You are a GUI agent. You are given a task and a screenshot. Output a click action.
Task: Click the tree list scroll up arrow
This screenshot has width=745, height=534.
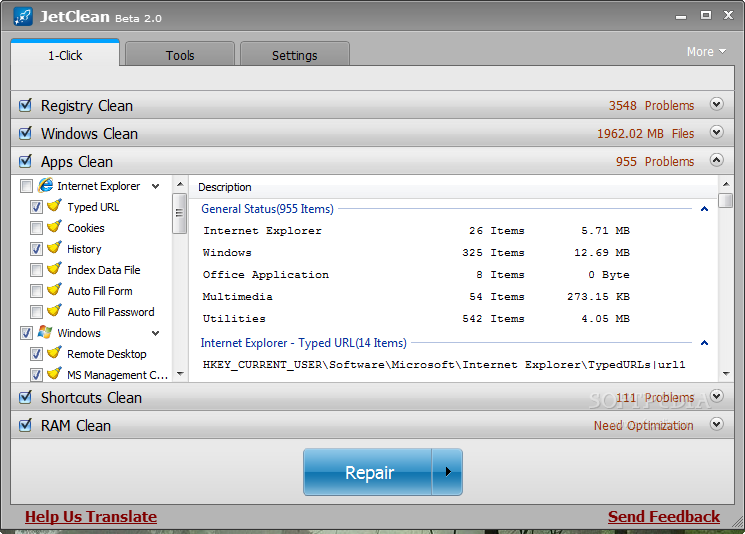pyautogui.click(x=180, y=184)
